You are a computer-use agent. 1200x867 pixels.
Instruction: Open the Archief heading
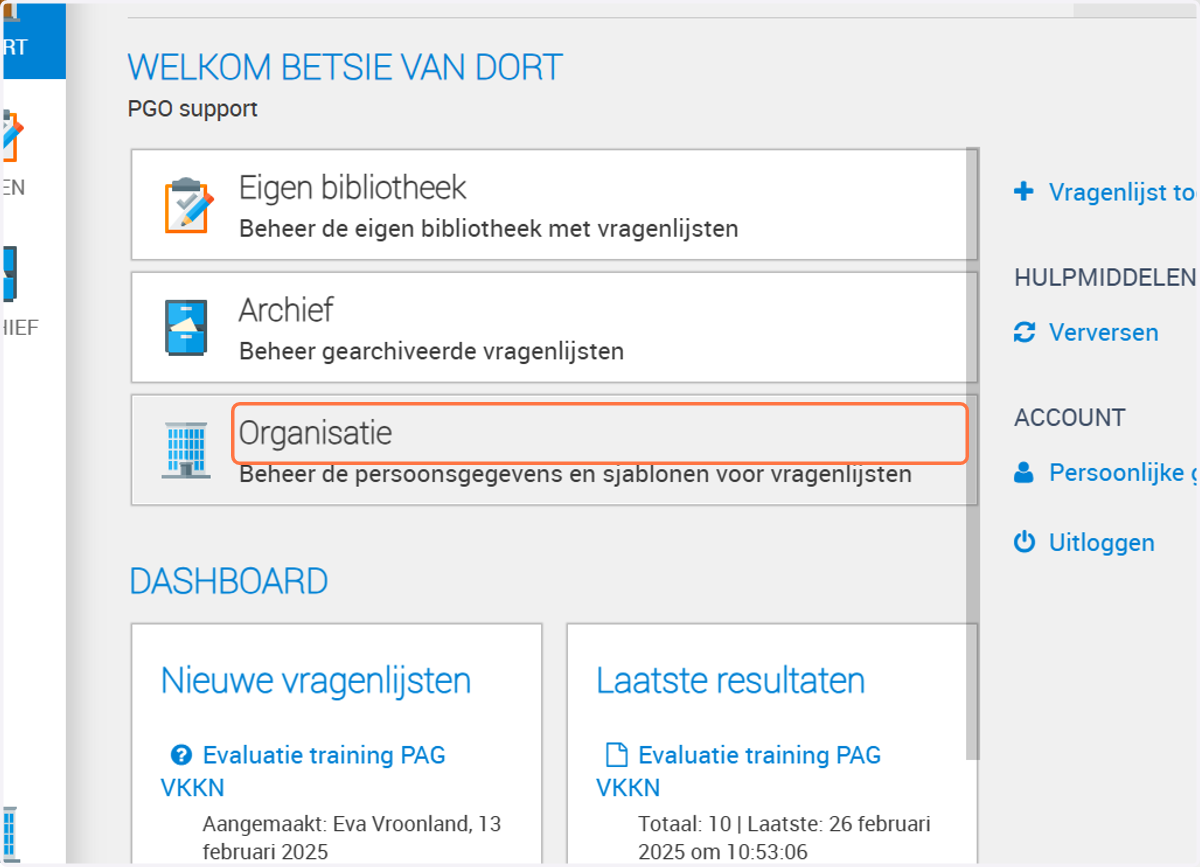286,310
